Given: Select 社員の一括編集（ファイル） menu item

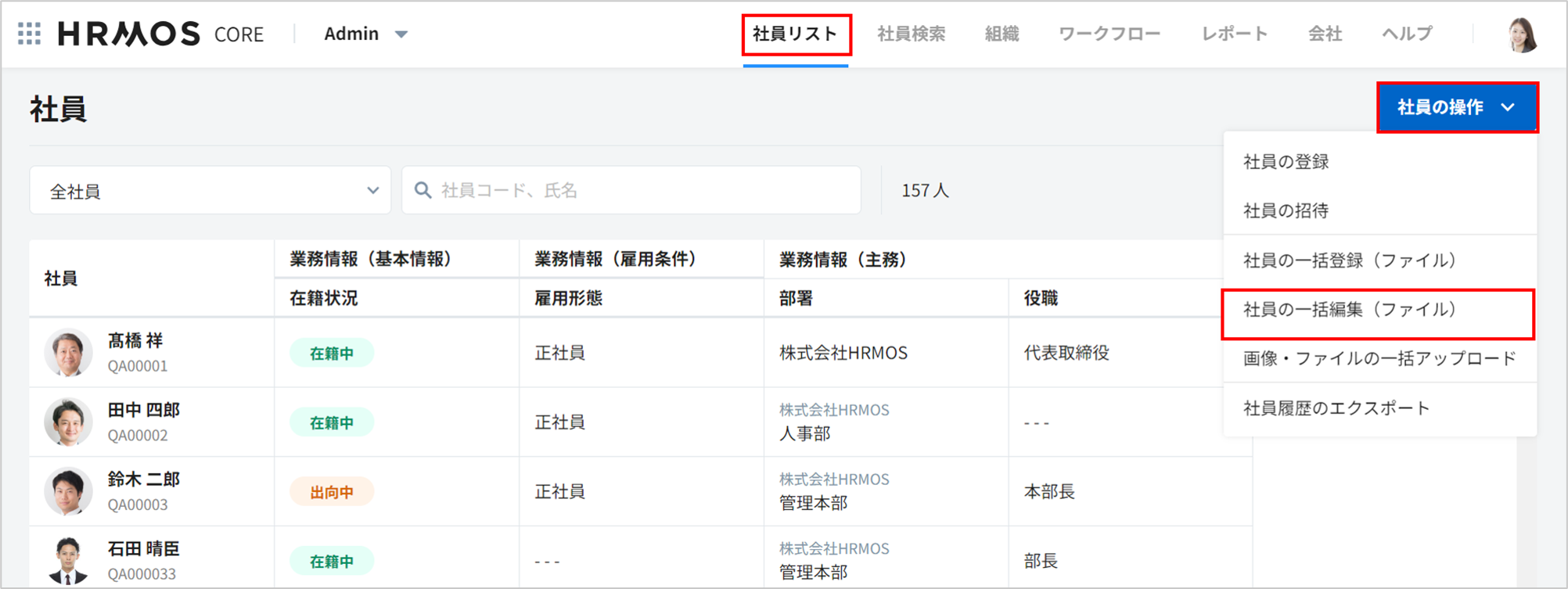Looking at the screenshot, I should (1350, 310).
